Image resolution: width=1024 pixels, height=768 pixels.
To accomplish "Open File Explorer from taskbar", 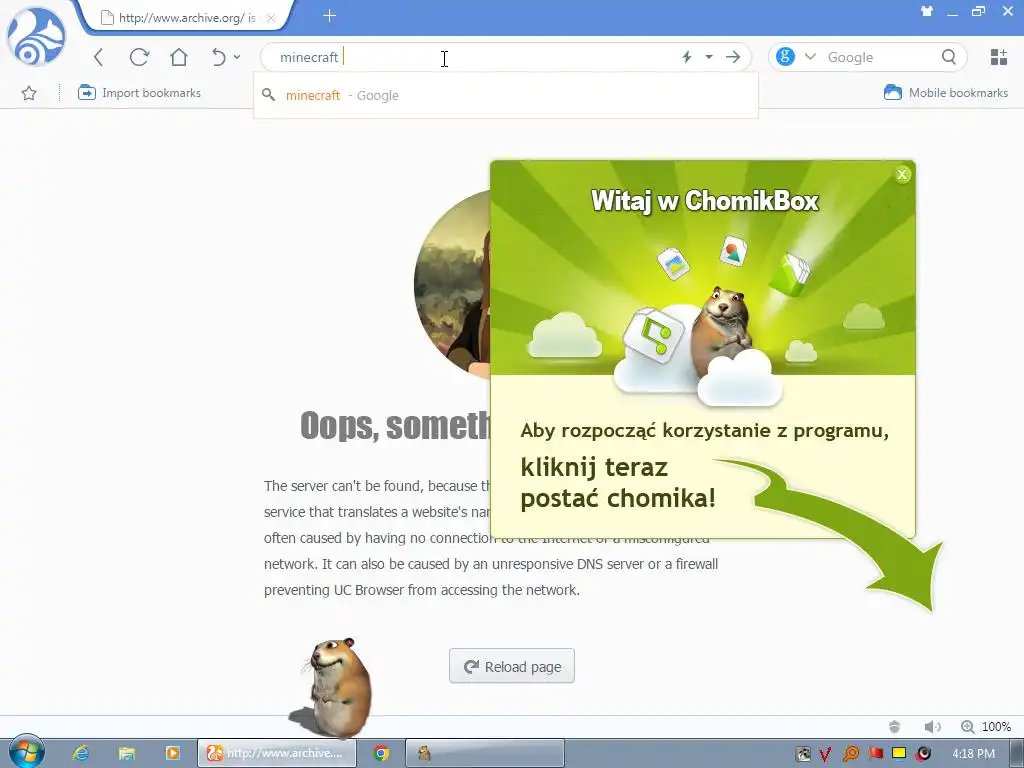I will pyautogui.click(x=127, y=753).
